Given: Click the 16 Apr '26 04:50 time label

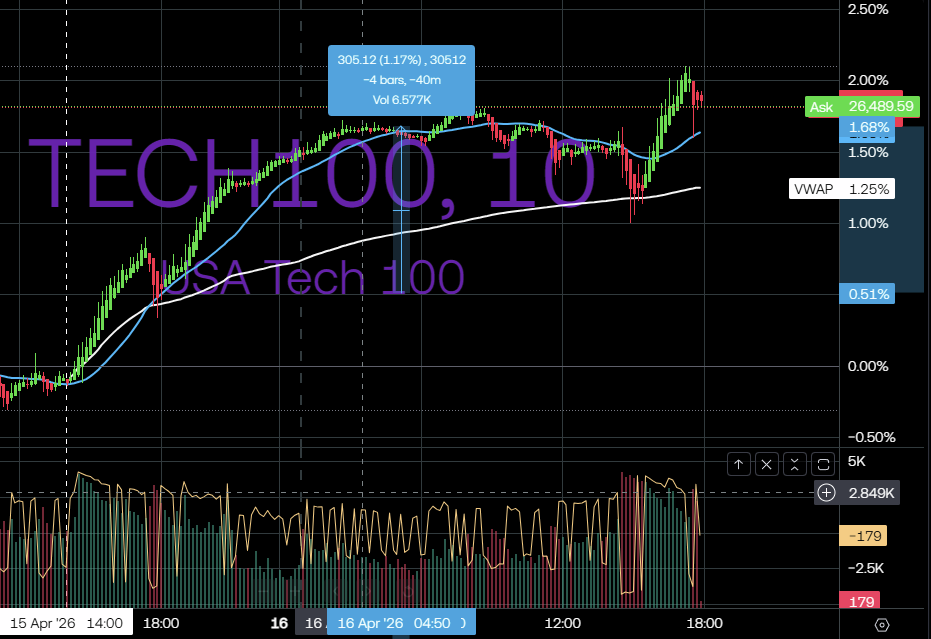Looking at the screenshot, I should click(398, 623).
